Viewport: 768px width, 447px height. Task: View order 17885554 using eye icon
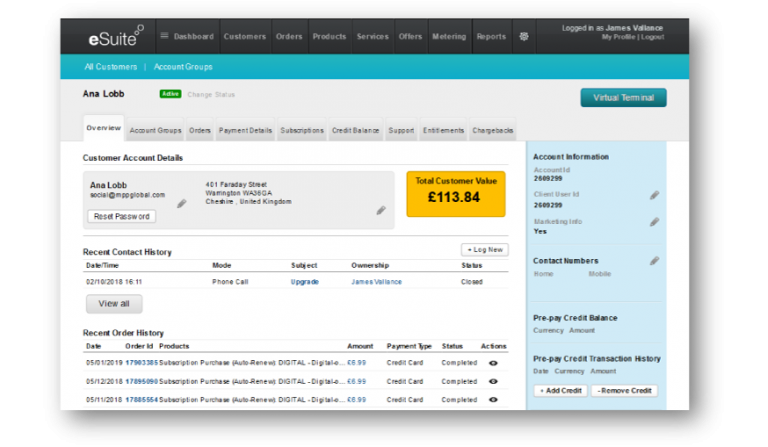click(493, 399)
